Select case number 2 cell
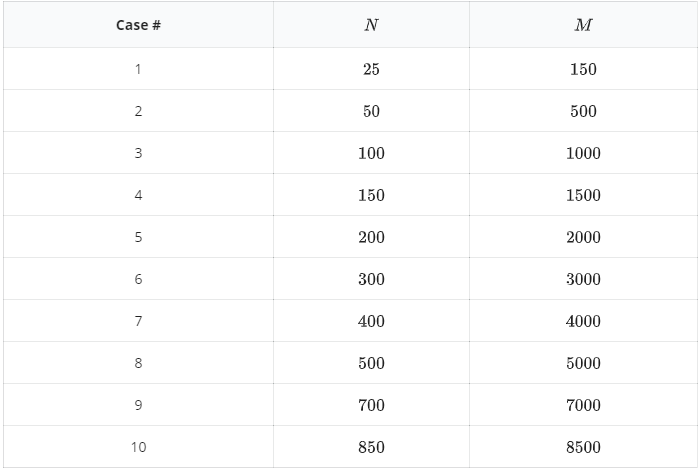This screenshot has width=698, height=471. point(138,111)
